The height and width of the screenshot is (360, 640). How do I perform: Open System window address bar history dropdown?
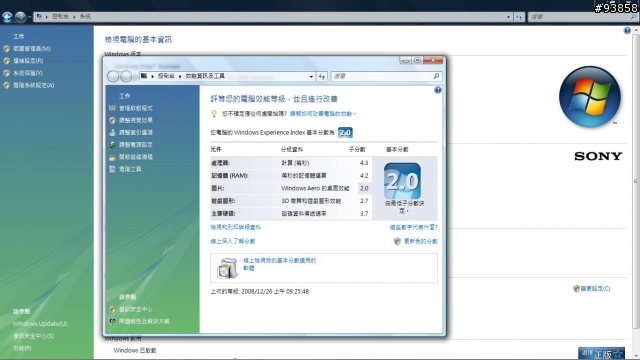click(508, 17)
